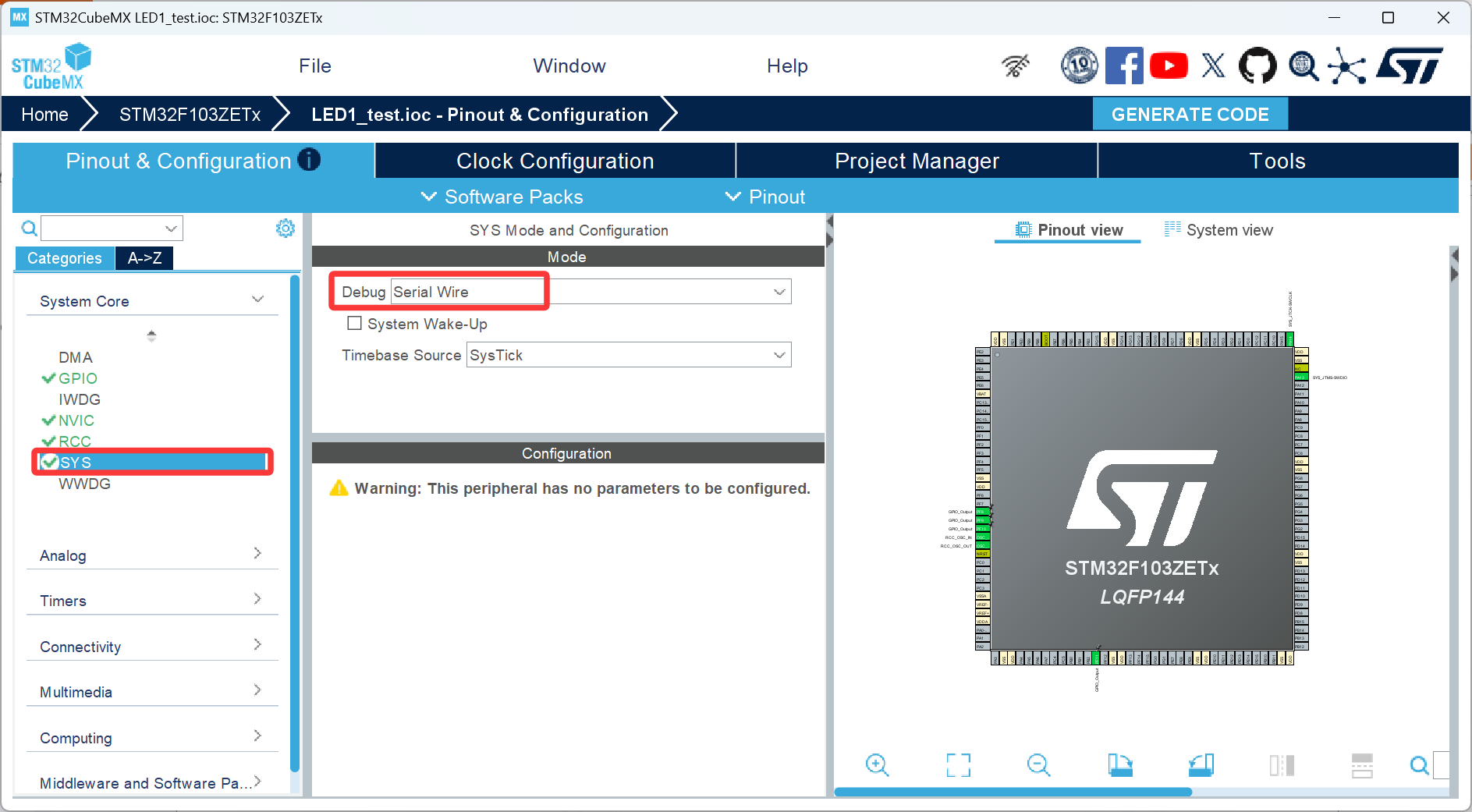Switch to the Tools tab
The image size is (1472, 812).
pos(1278,161)
